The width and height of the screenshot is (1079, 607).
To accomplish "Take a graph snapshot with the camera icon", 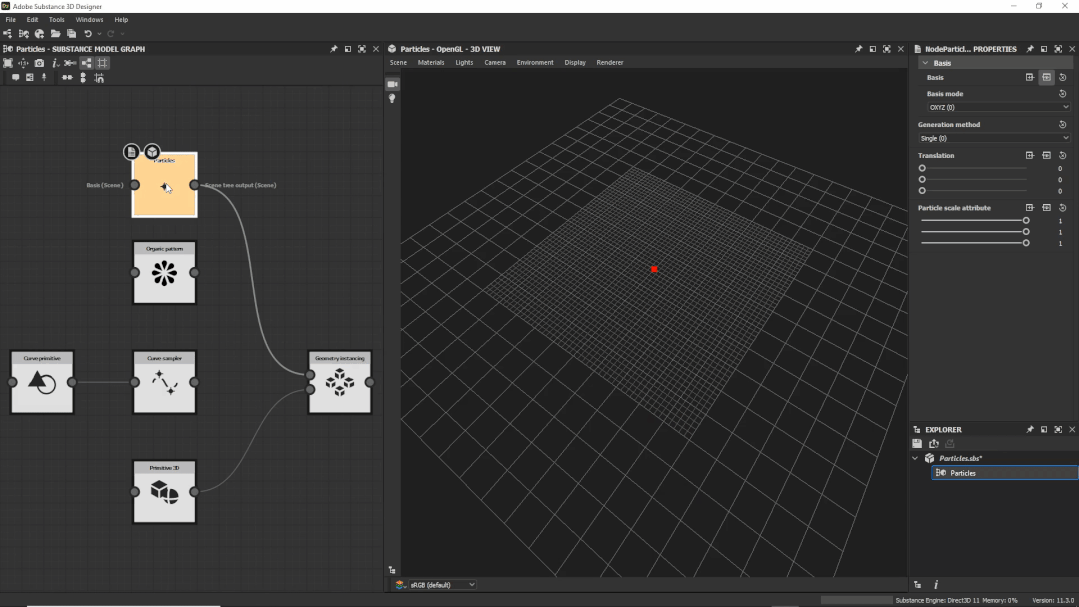I will [39, 63].
